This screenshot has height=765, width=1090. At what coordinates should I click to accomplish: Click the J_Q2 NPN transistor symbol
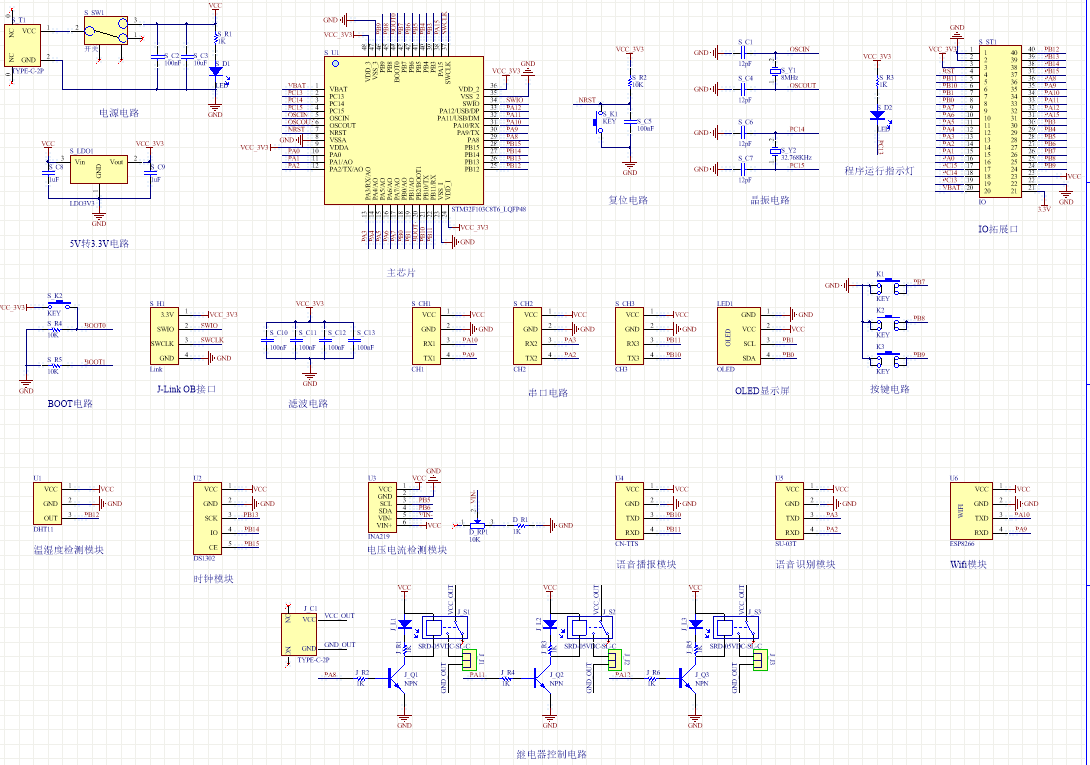542,679
